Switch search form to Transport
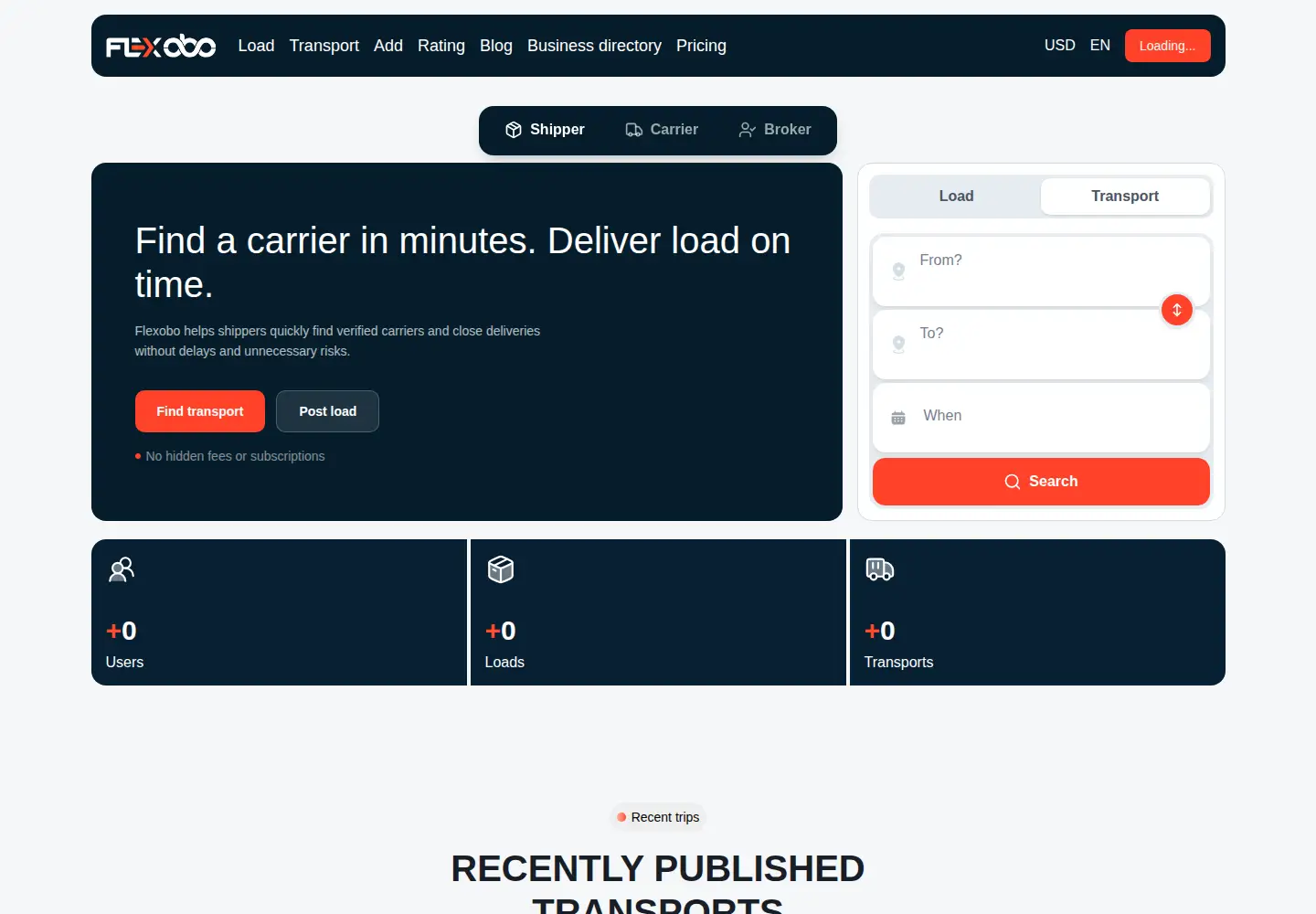Viewport: 1316px width, 914px height. coord(1125,197)
